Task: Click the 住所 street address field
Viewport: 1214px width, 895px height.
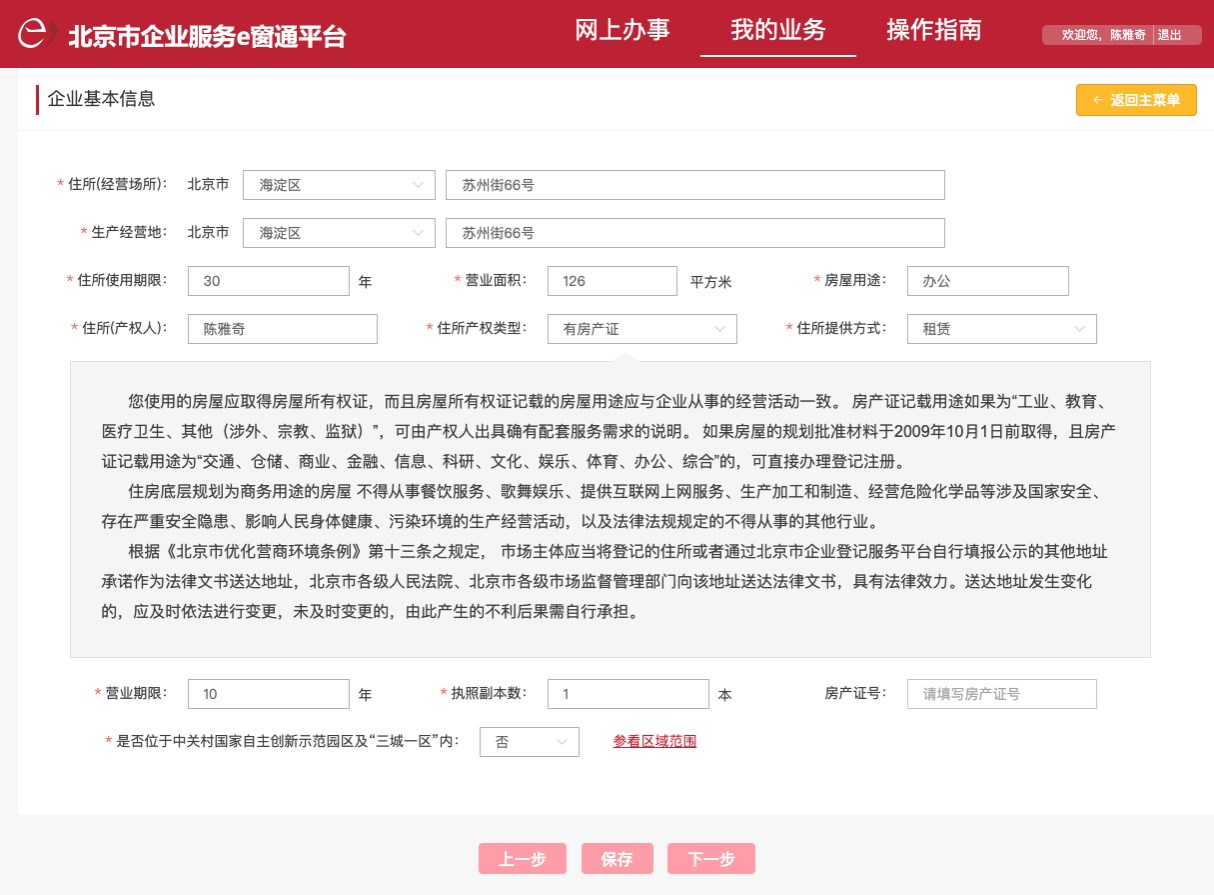Action: click(694, 185)
